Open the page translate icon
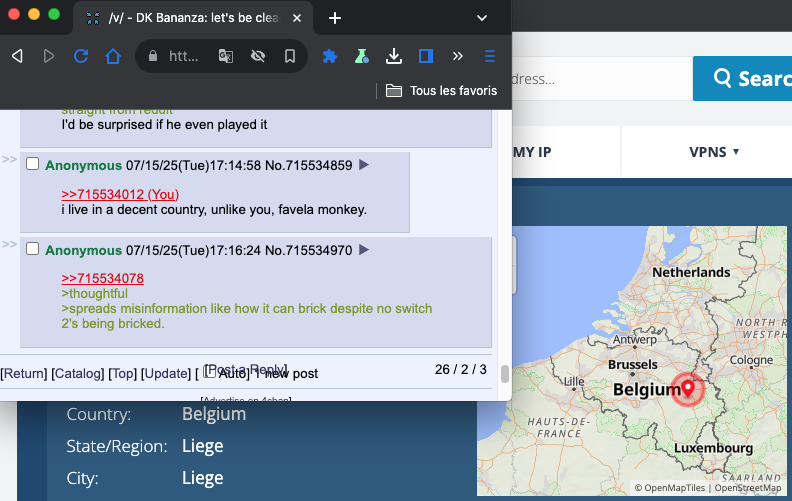Image resolution: width=792 pixels, height=501 pixels. point(226,56)
